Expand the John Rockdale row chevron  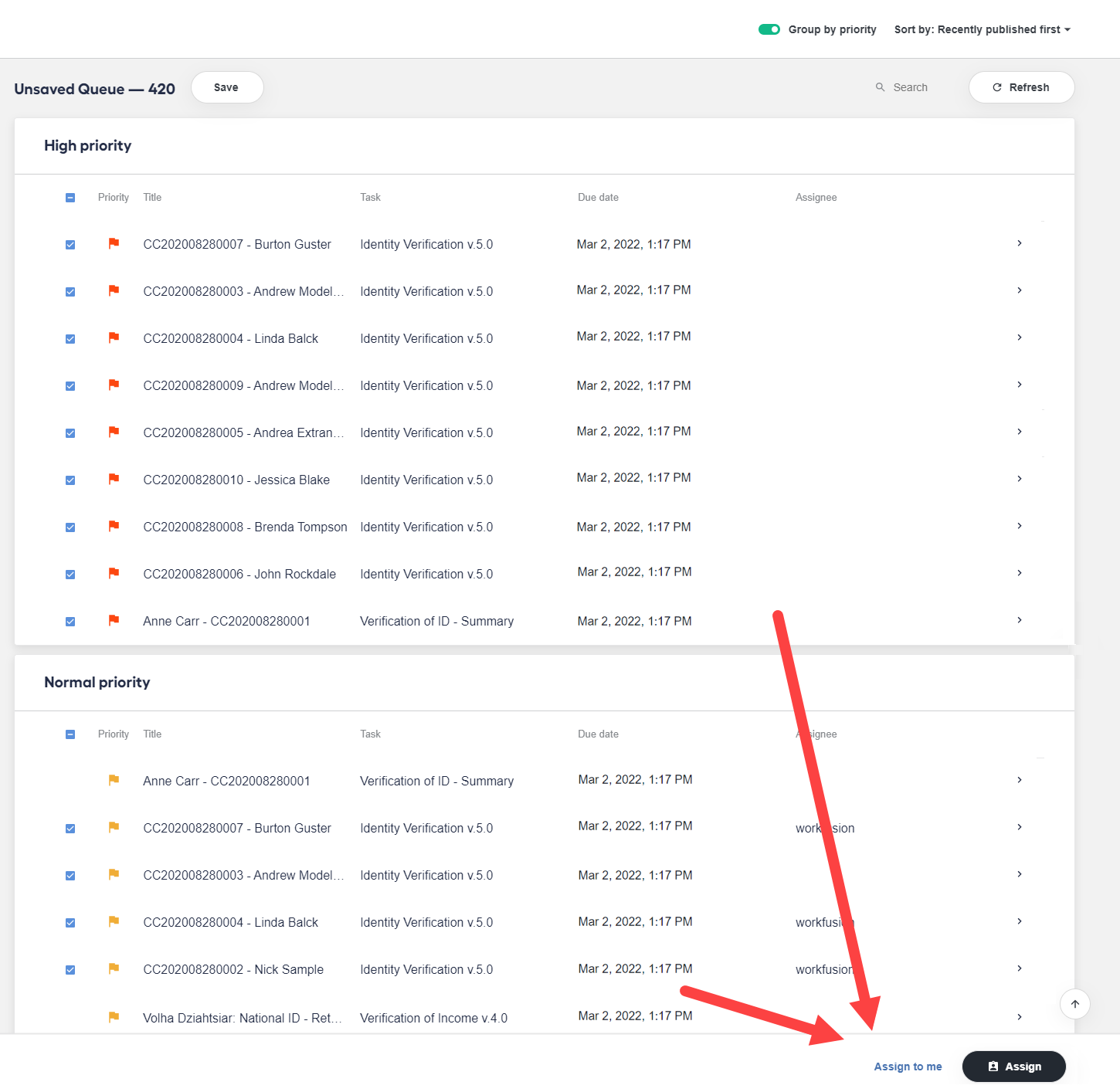point(1020,573)
